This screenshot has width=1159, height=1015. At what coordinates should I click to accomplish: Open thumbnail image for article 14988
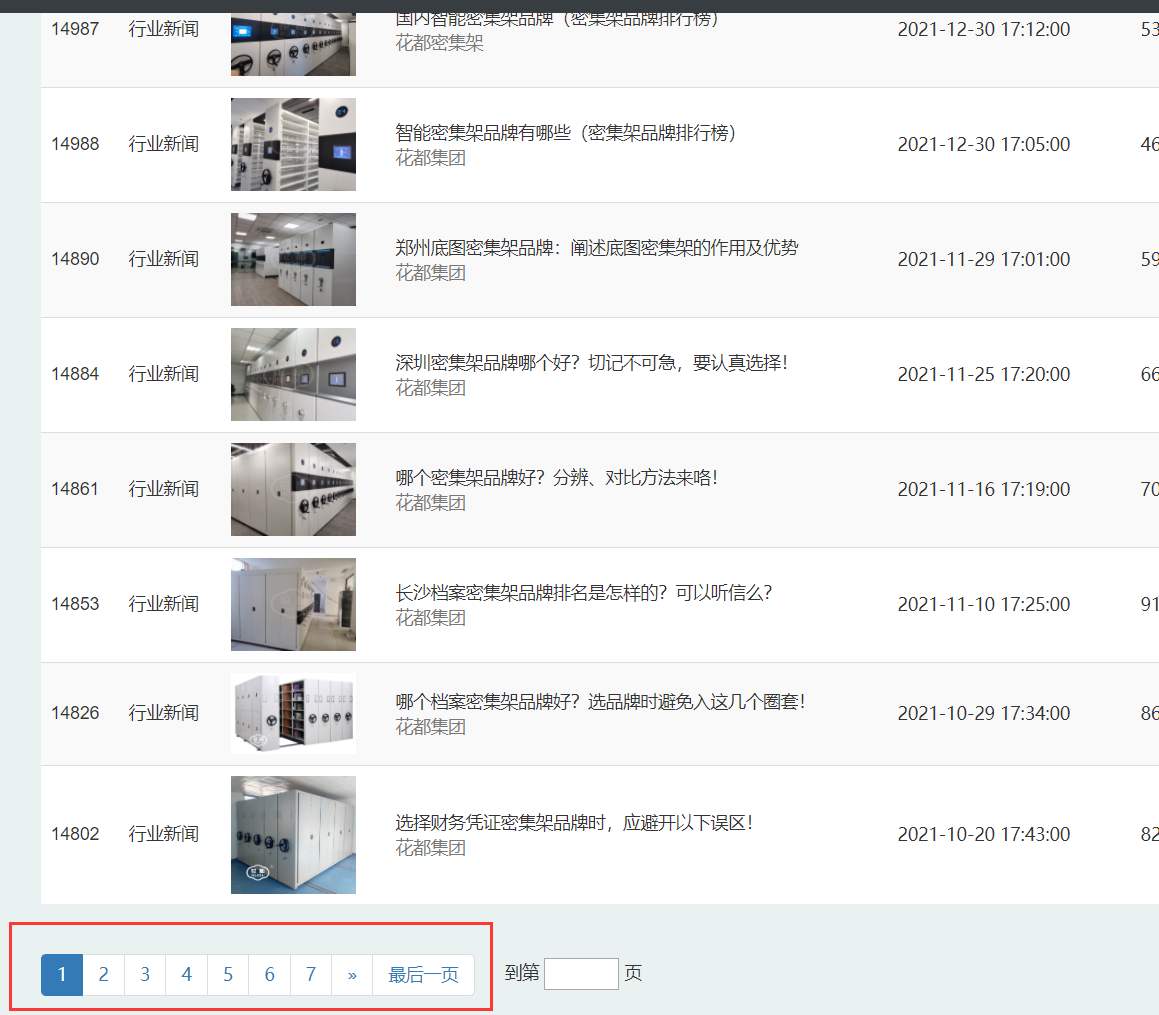292,144
